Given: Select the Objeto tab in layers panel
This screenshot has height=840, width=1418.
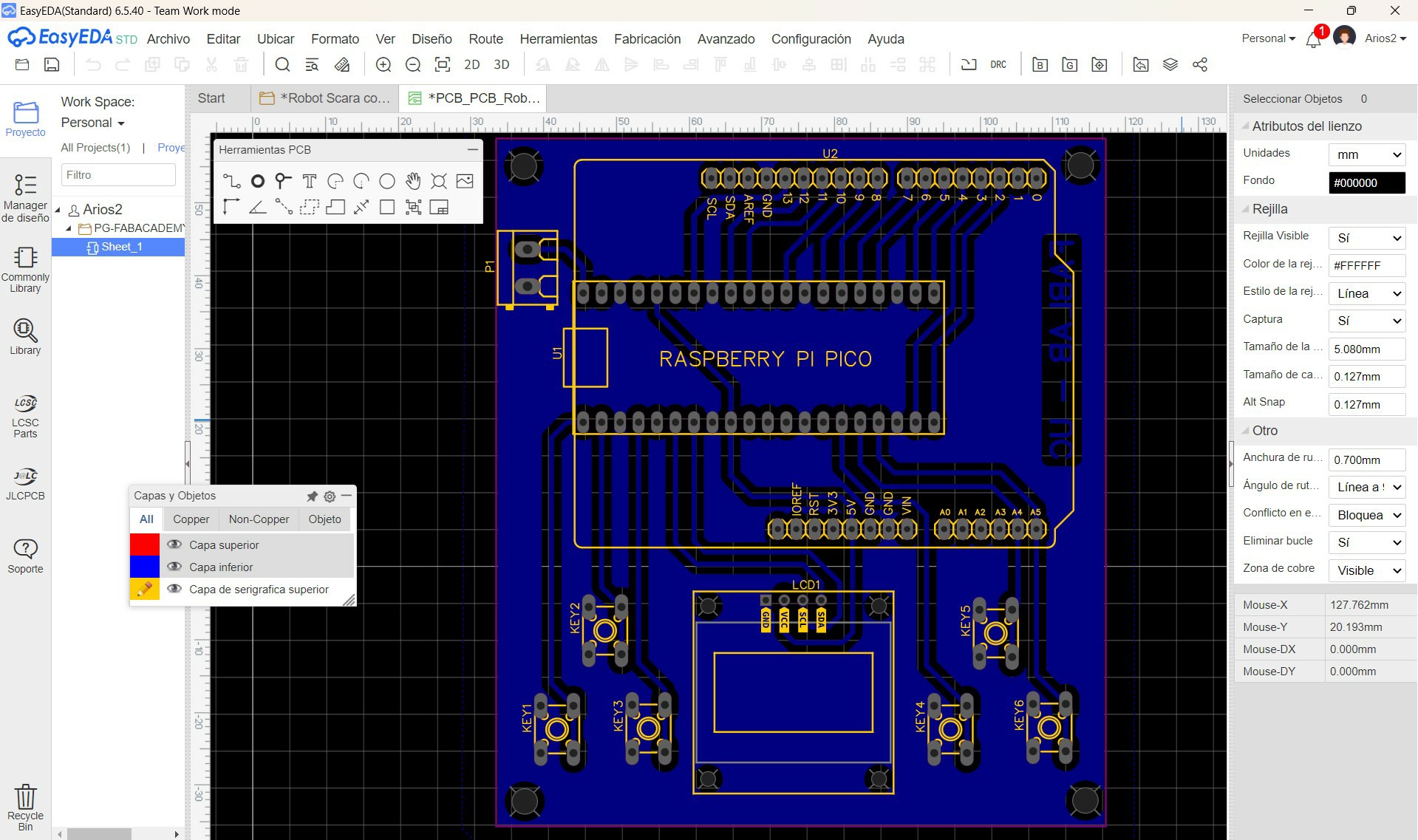Looking at the screenshot, I should pyautogui.click(x=325, y=519).
